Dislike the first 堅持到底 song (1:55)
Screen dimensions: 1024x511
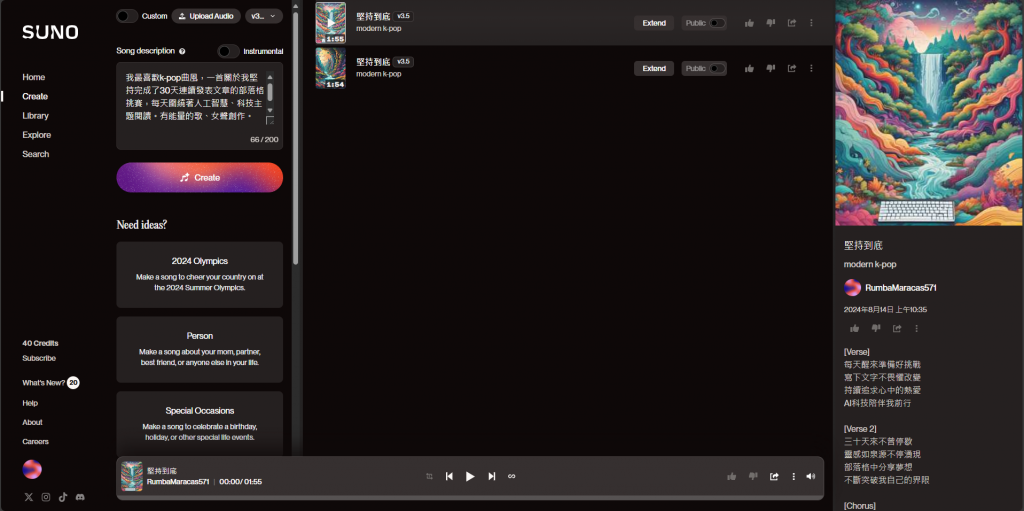pos(771,23)
